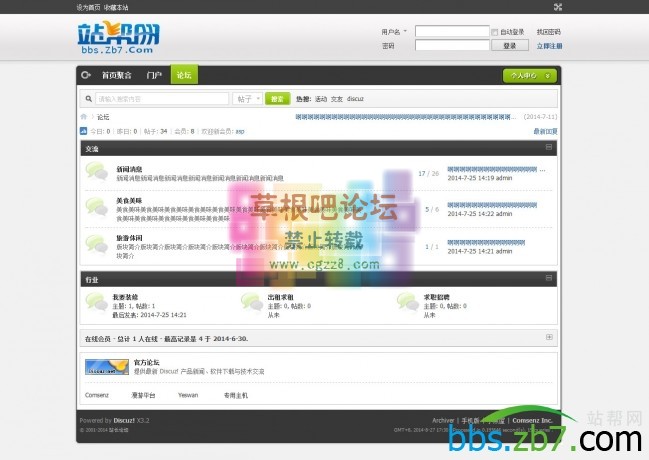The height and width of the screenshot is (460, 649).
Task: Click the Comsenz friend link
Action: pos(97,395)
